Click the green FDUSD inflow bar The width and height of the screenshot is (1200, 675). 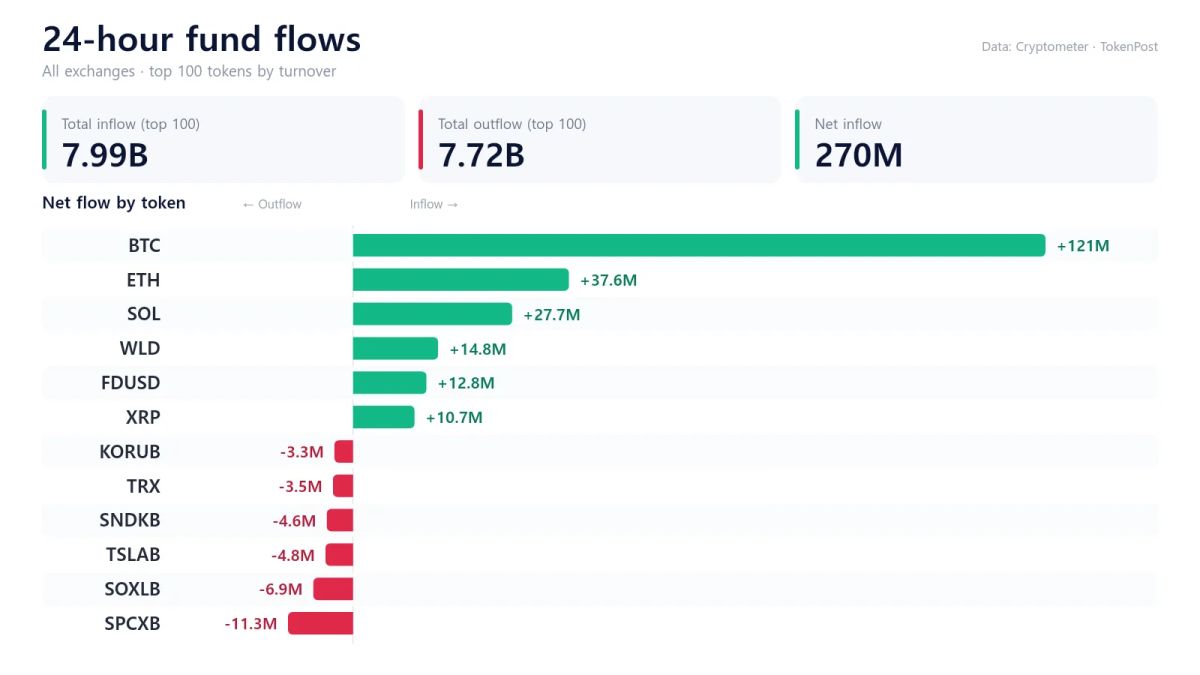pyautogui.click(x=390, y=383)
